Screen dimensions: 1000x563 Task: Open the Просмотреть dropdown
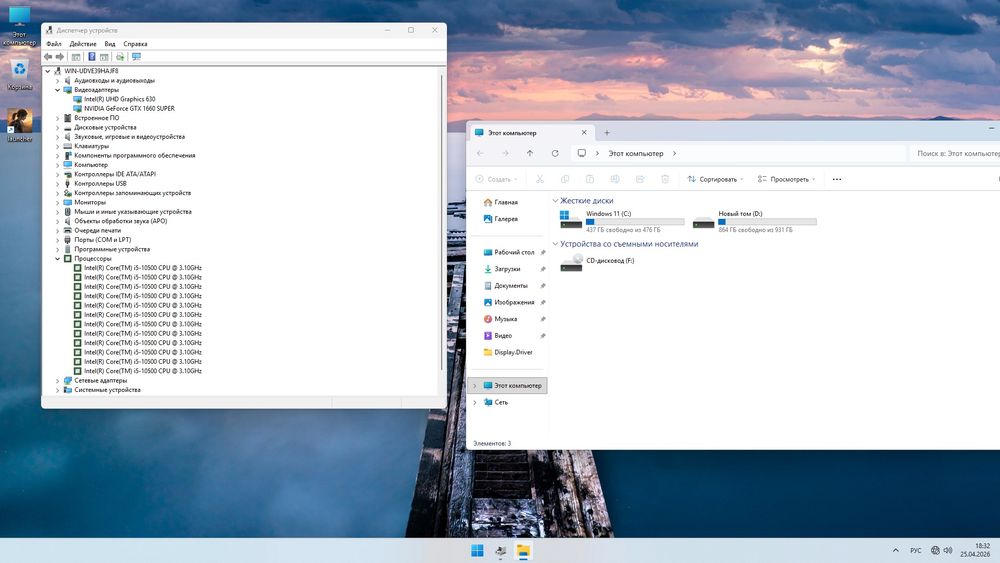click(x=786, y=179)
